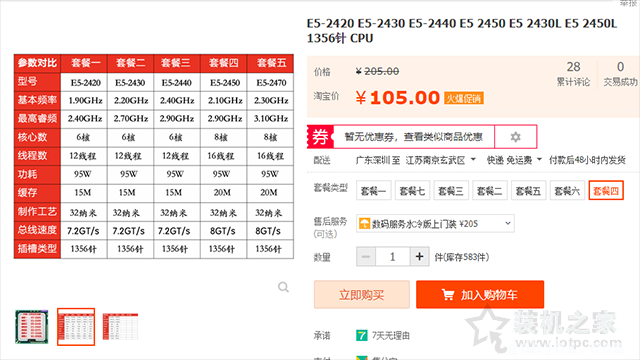Click the 累计评论 28 reviews count
Image resolution: width=640 pixels, height=360 pixels.
(x=573, y=74)
